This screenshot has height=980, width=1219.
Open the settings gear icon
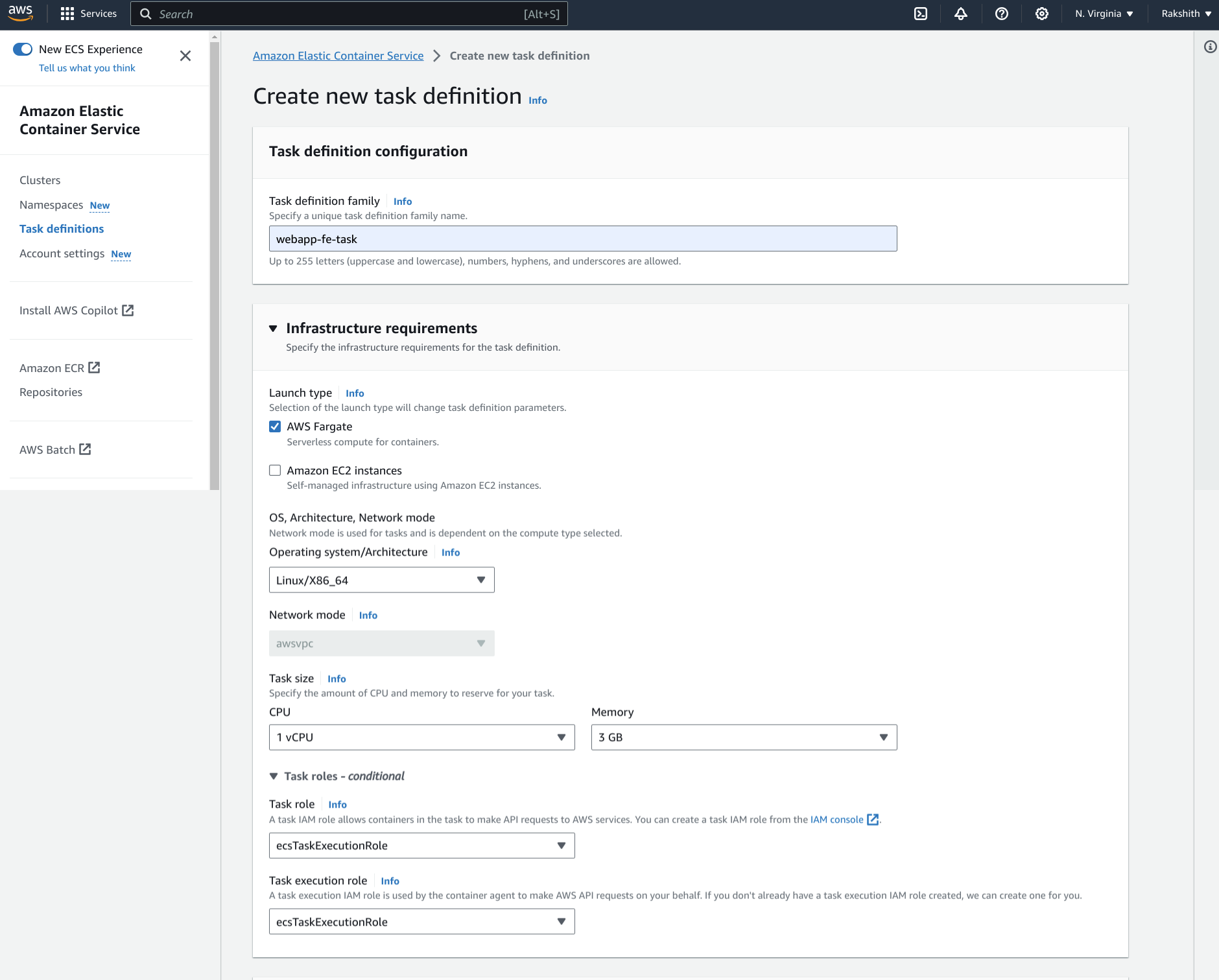click(1042, 14)
